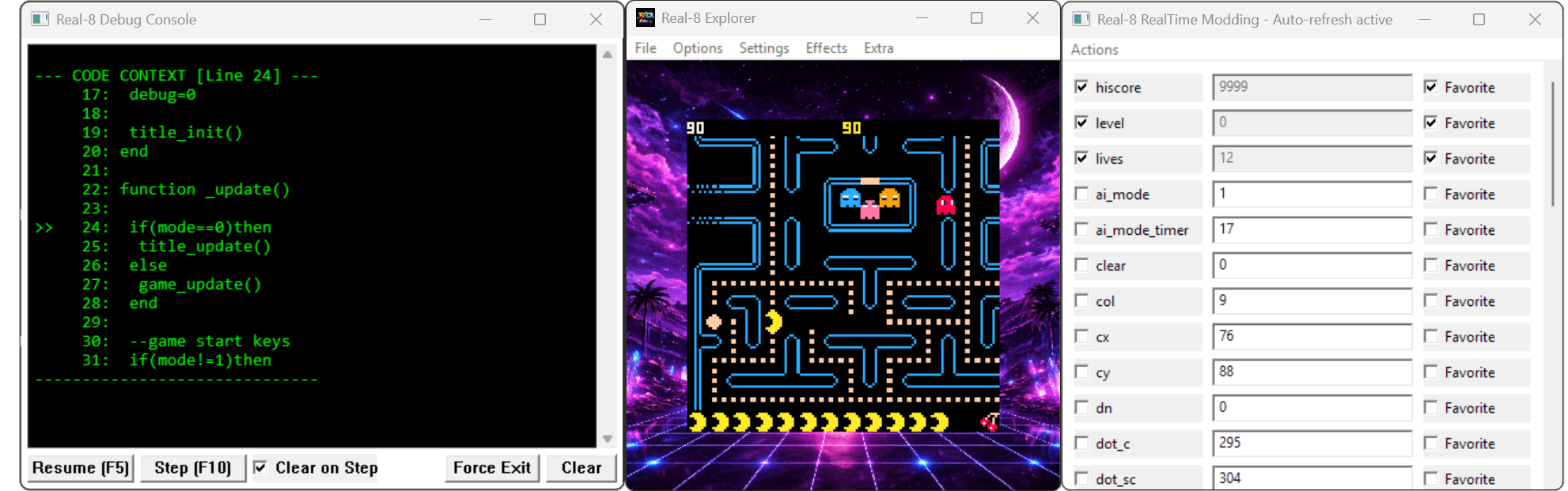Click the lives value field showing 12
This screenshot has width=1568, height=491.
[x=1312, y=158]
